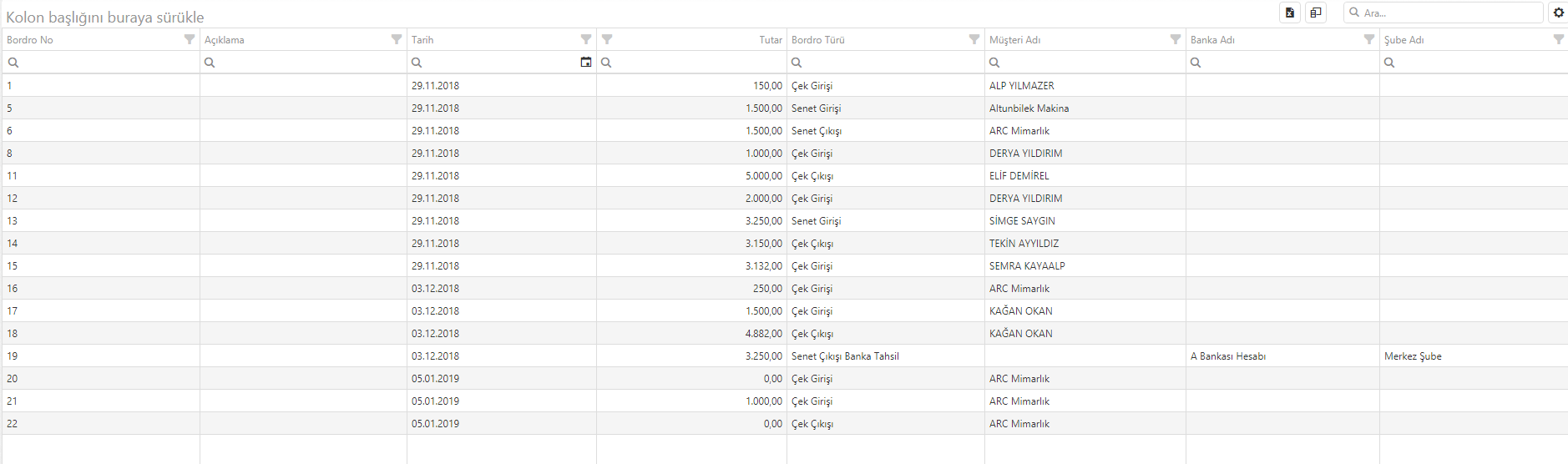The image size is (1568, 464).
Task: Click the A Bankası Hesabı cell
Action: (x=1227, y=356)
